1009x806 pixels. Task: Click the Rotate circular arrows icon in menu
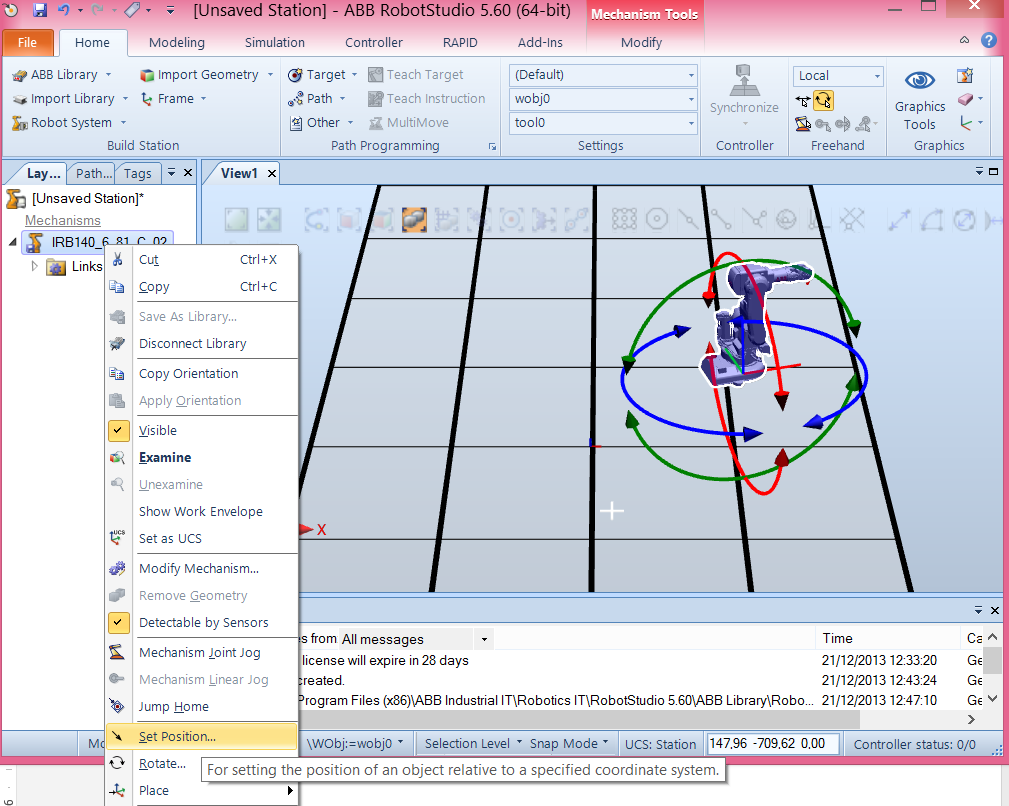118,764
